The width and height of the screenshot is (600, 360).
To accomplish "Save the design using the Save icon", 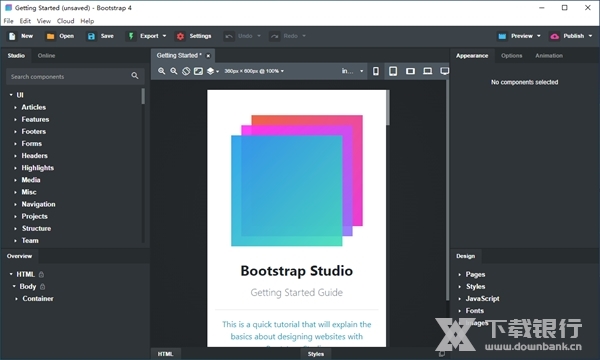I will [x=91, y=36].
